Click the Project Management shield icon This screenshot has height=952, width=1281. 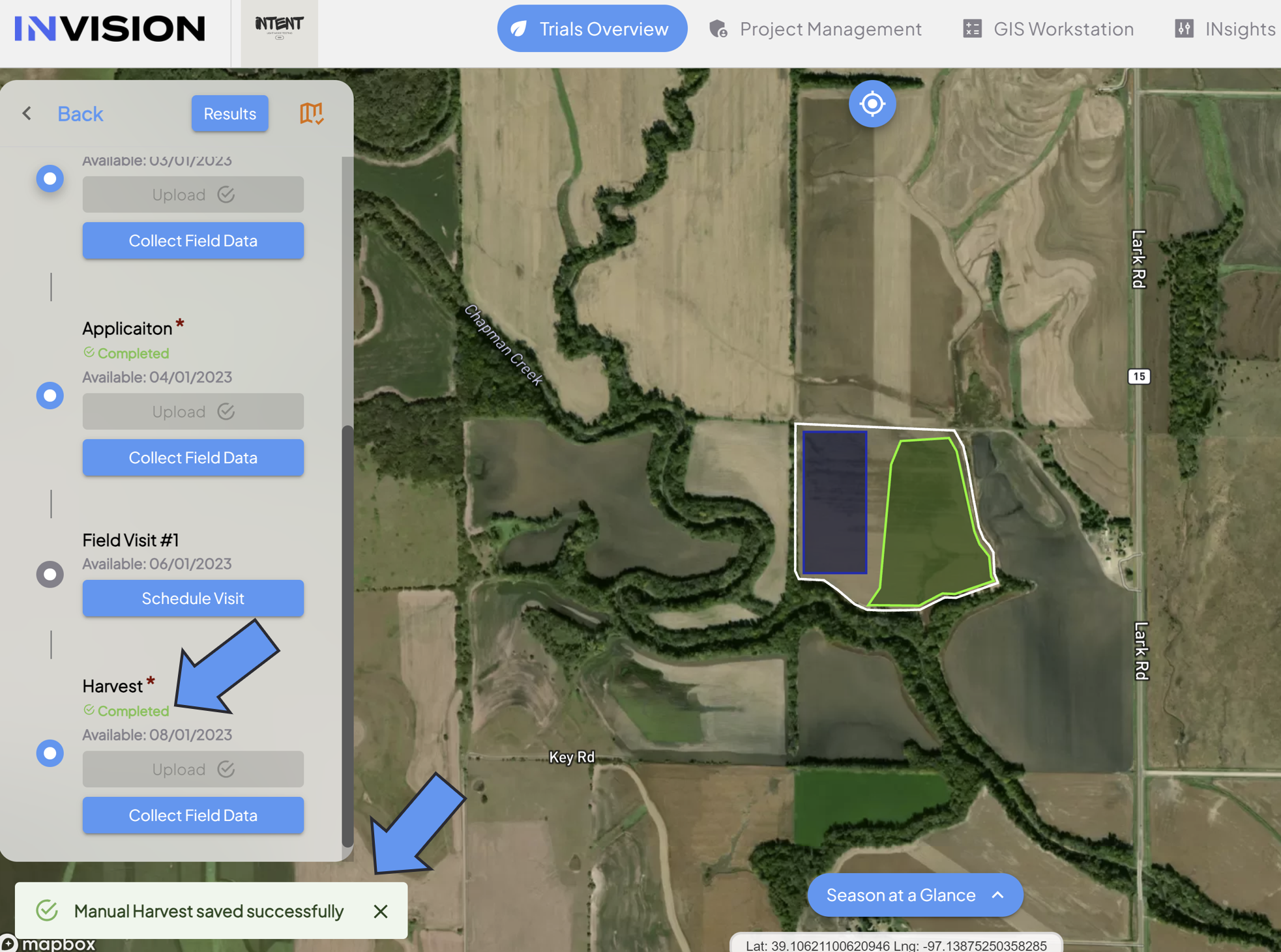718,29
